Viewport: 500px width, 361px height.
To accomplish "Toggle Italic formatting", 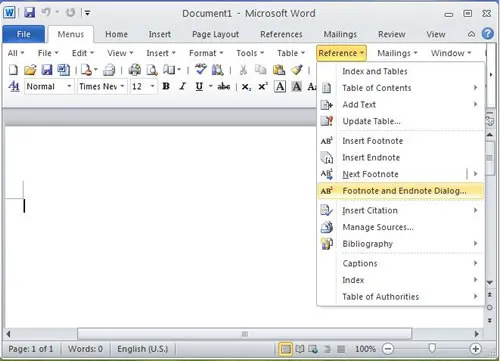I will tap(182, 87).
